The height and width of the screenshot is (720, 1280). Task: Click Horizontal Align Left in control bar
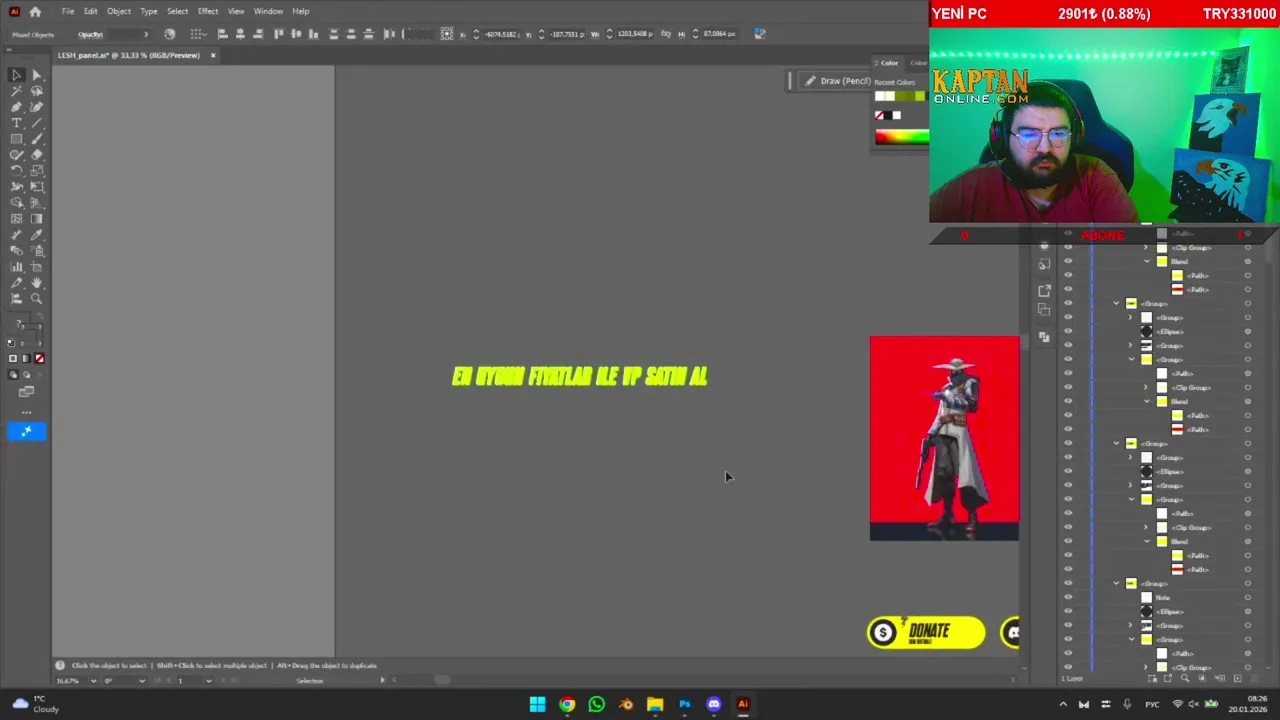[223, 34]
